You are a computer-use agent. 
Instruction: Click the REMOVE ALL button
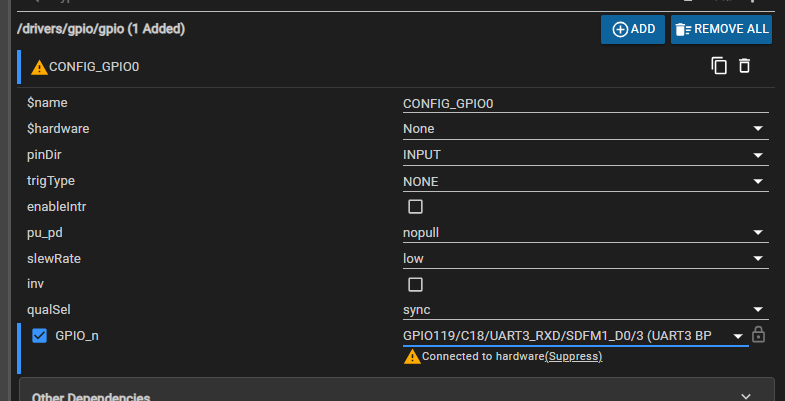coord(721,29)
